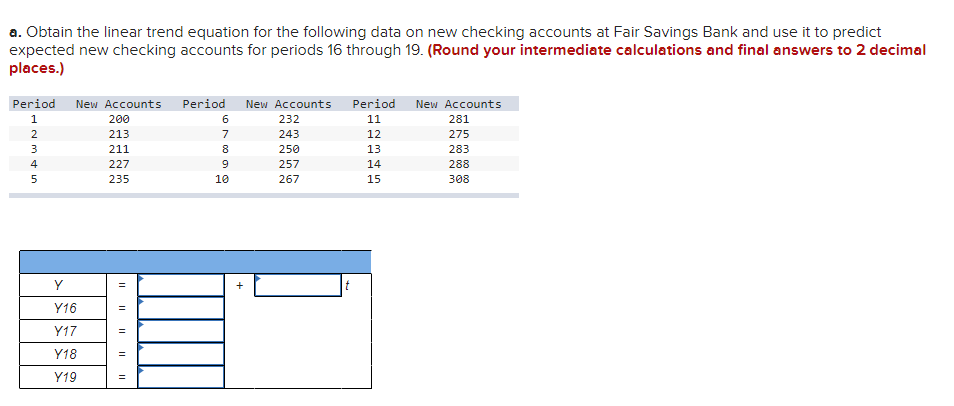Click the Y18 answer input field
Screen dimensions: 954x406
pyautogui.click(x=181, y=354)
